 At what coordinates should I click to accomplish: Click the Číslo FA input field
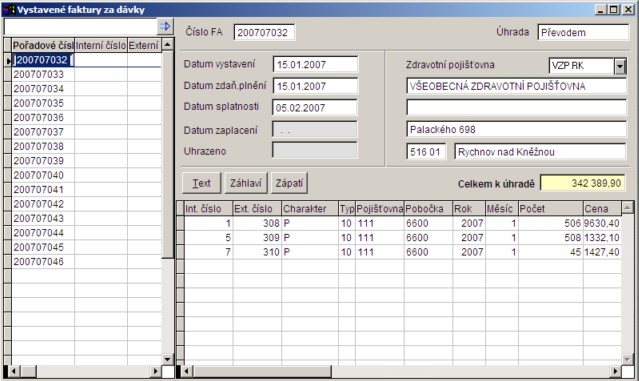point(264,33)
